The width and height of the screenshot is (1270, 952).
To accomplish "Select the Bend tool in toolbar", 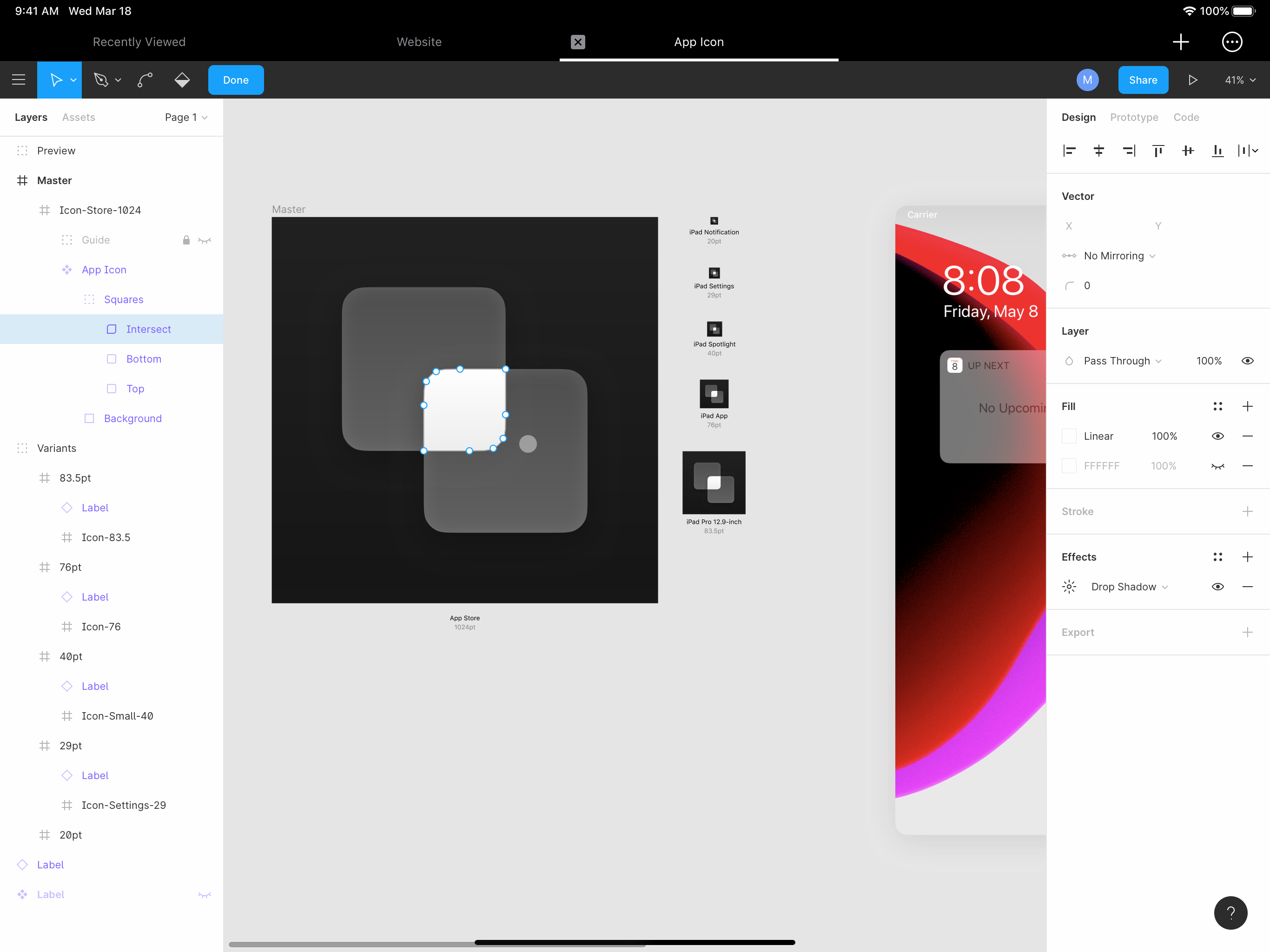I will [145, 80].
